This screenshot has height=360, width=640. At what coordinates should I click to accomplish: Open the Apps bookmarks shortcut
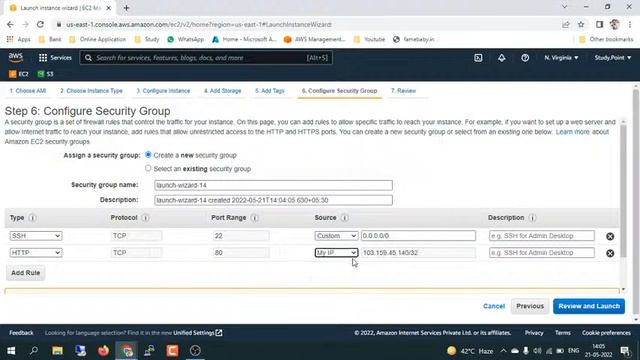pyautogui.click(x=18, y=40)
